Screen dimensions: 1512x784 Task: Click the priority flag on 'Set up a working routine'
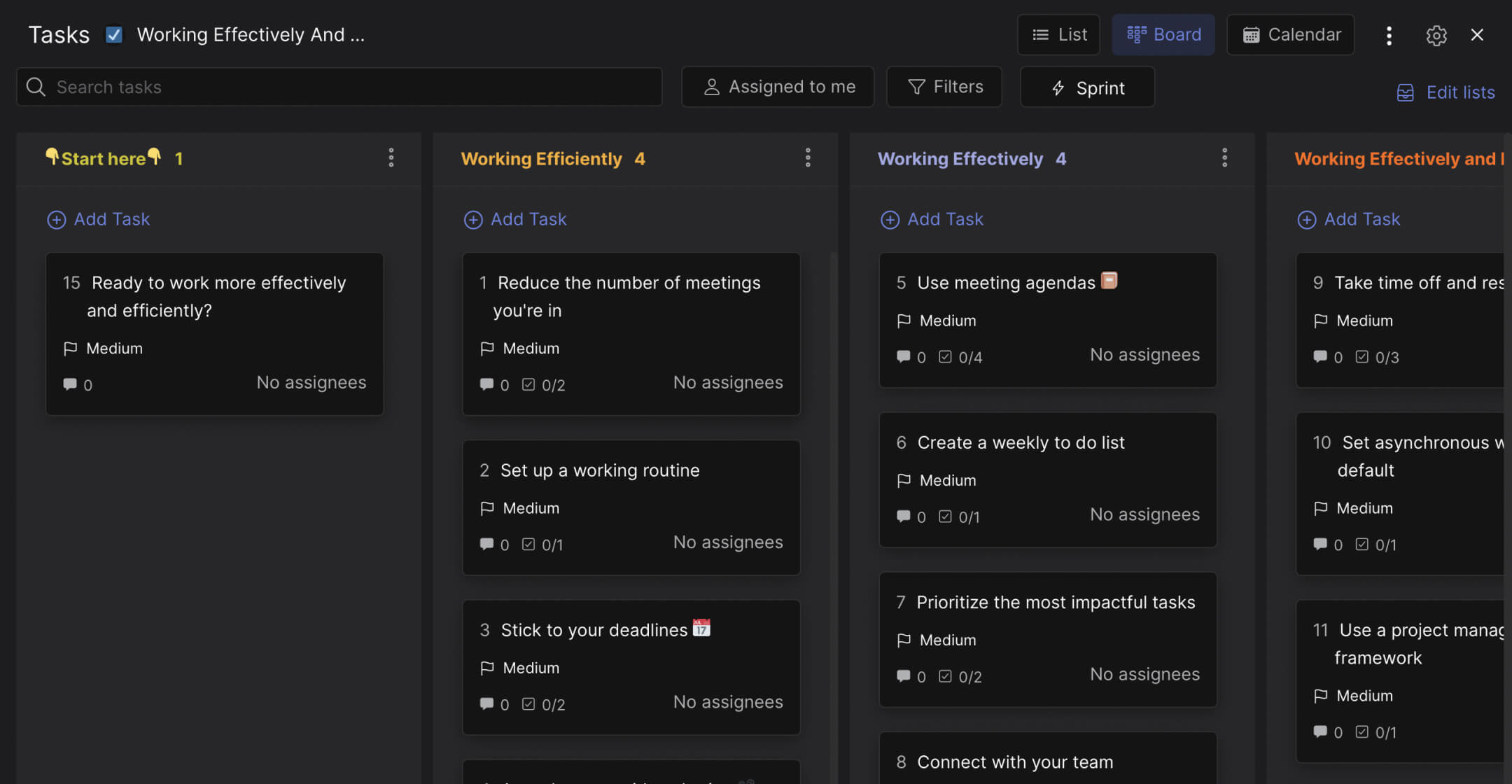(488, 508)
